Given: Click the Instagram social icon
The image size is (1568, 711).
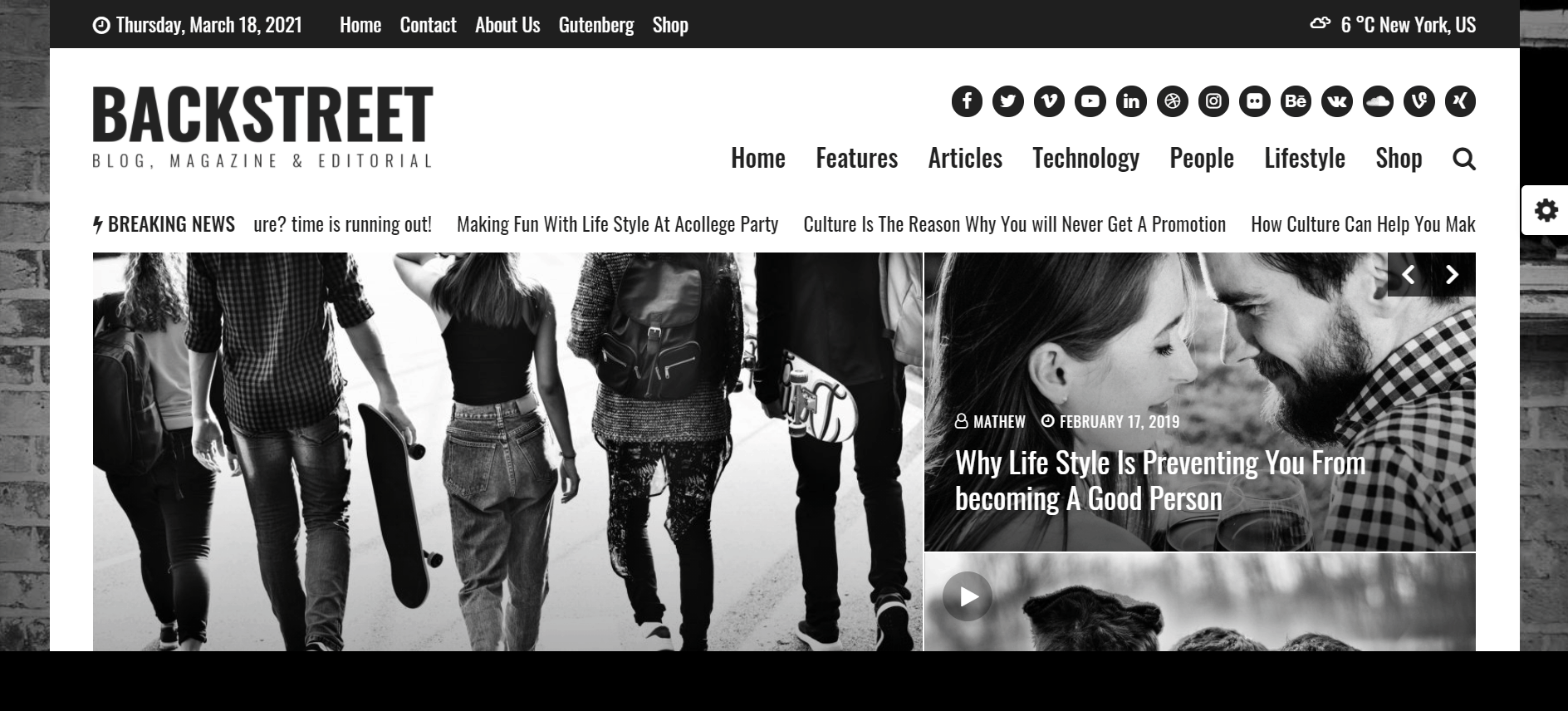Looking at the screenshot, I should pyautogui.click(x=1213, y=101).
